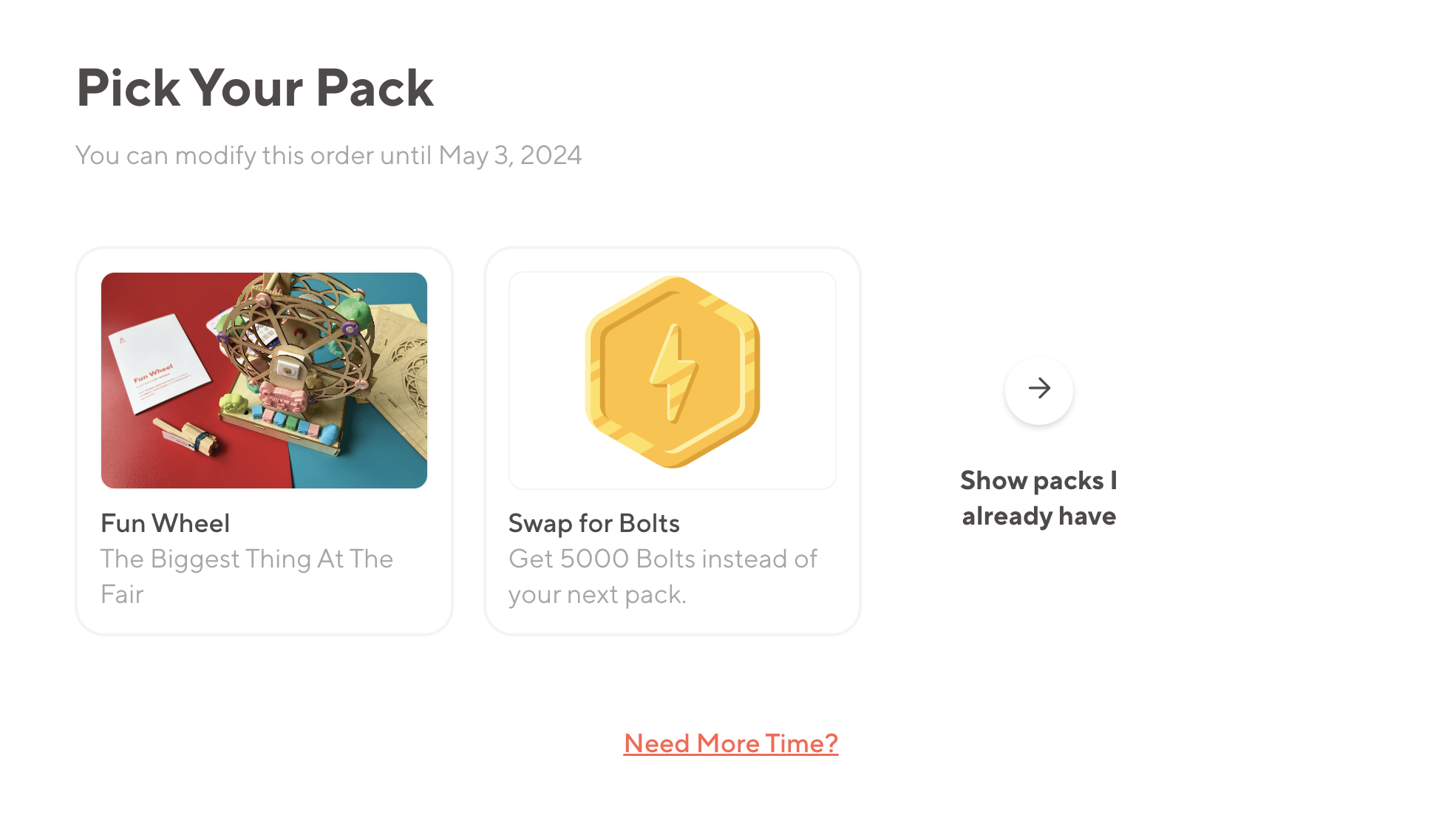Choose the "Swap for Bolts" title
The image size is (1456, 835).
pyautogui.click(x=593, y=523)
